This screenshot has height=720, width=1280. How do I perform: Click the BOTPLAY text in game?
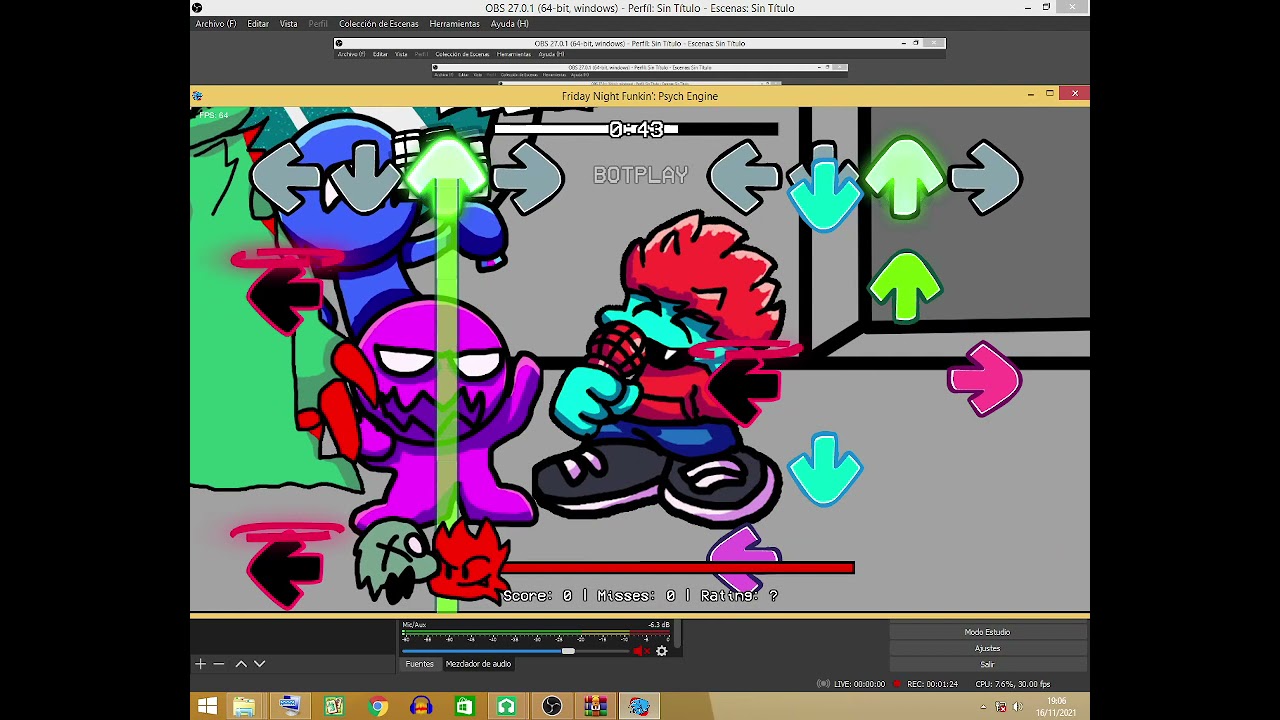click(x=641, y=175)
